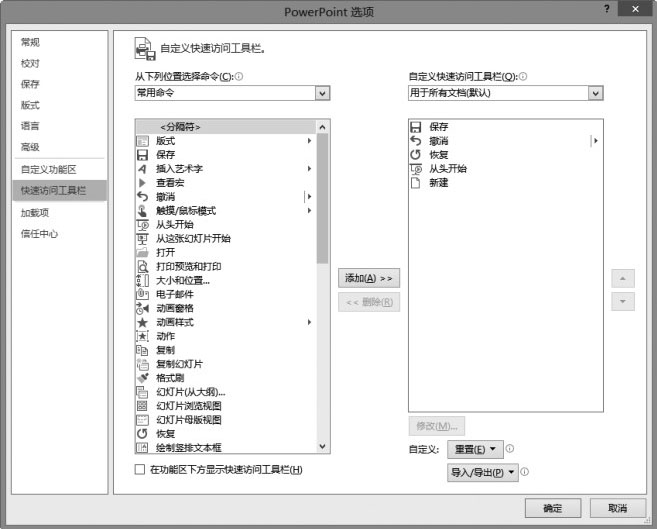Click the 动画窗格 icon

pyautogui.click(x=142, y=308)
